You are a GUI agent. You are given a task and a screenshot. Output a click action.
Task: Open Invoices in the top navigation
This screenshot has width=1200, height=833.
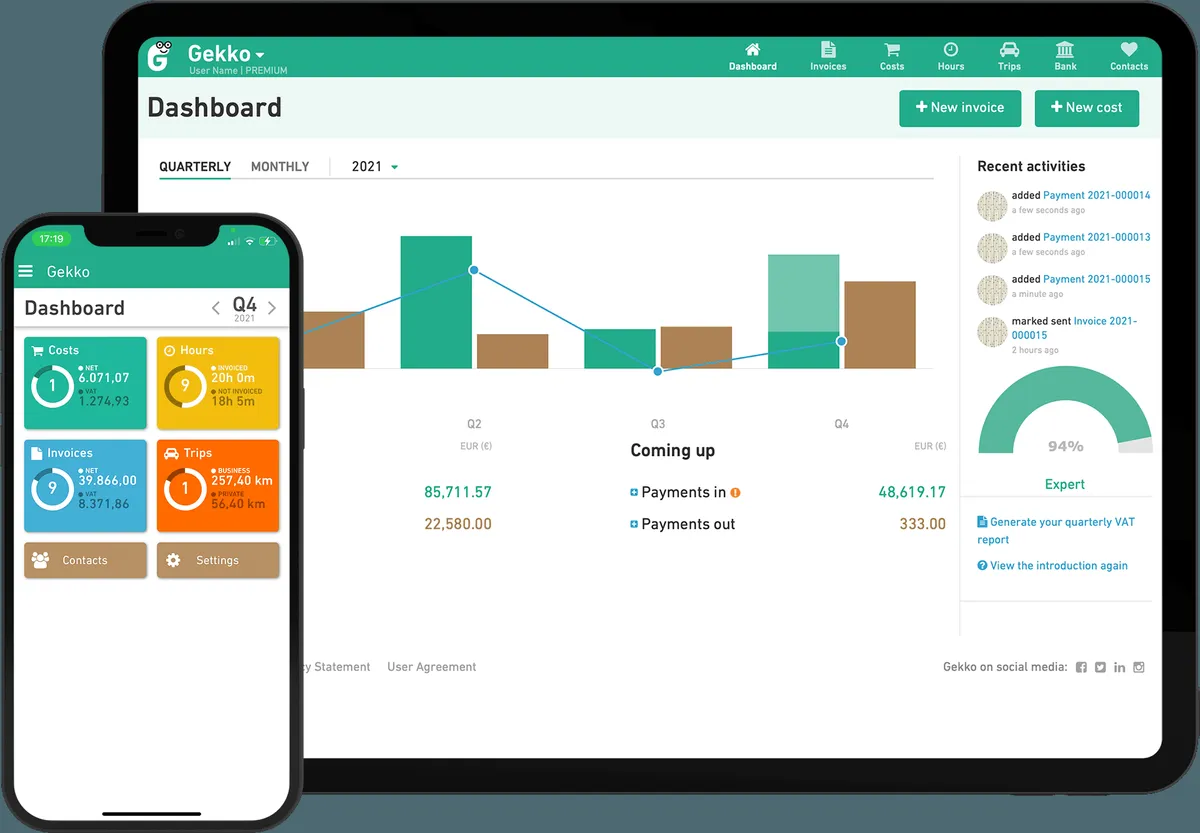828,56
